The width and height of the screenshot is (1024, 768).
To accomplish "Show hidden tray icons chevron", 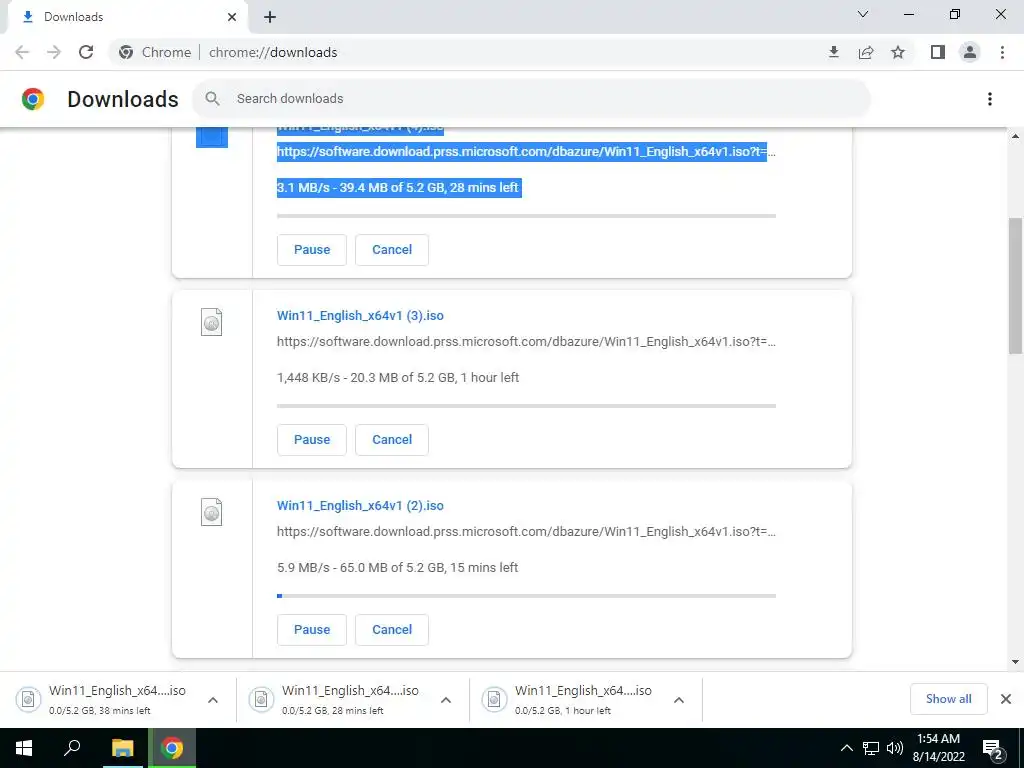I will click(846, 748).
